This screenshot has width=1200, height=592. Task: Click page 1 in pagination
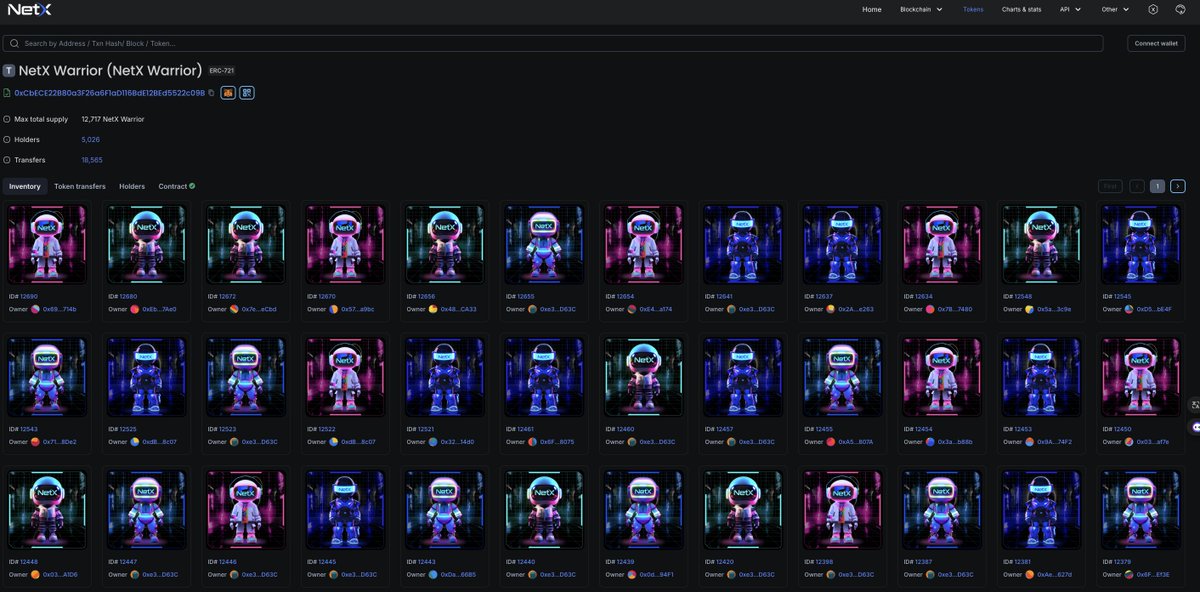(1157, 186)
